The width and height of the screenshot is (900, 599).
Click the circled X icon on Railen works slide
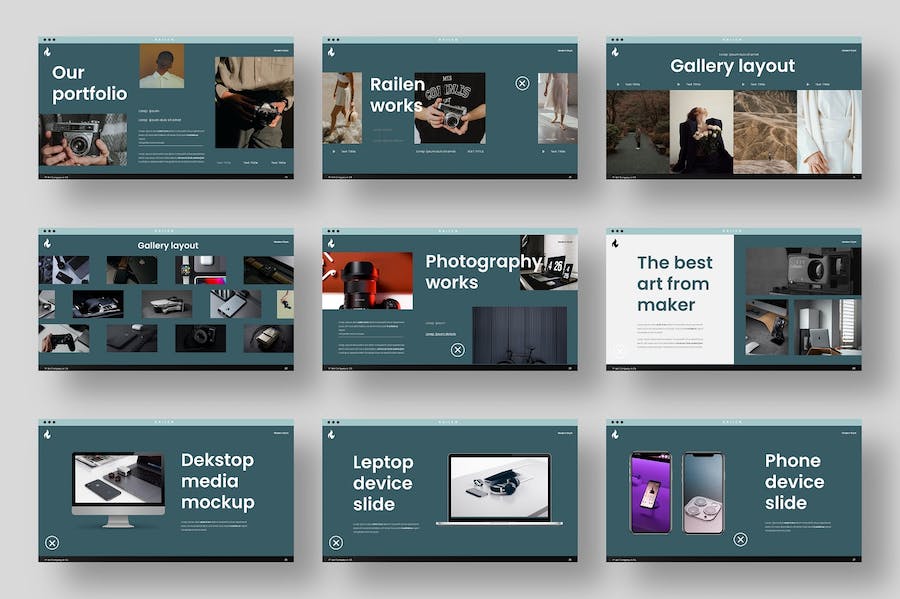(x=522, y=83)
